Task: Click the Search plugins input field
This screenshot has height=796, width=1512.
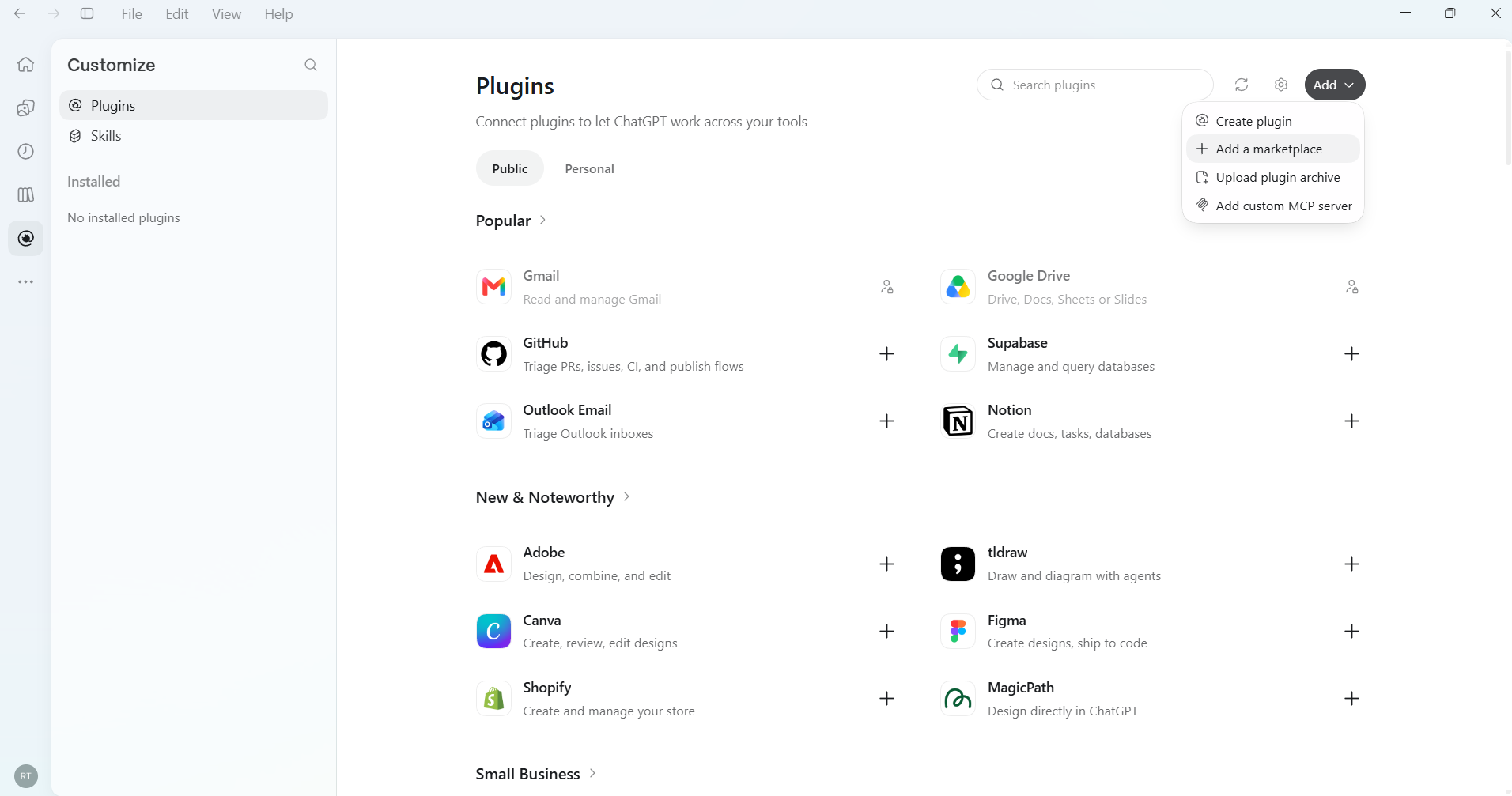Action: [x=1095, y=85]
